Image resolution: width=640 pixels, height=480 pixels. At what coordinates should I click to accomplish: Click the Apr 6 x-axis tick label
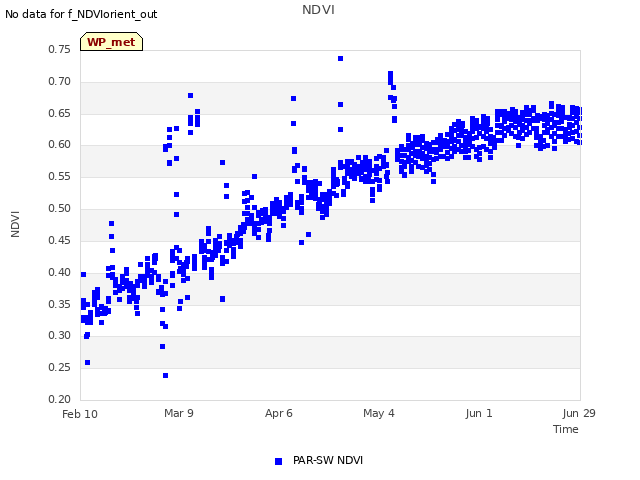coord(279,413)
